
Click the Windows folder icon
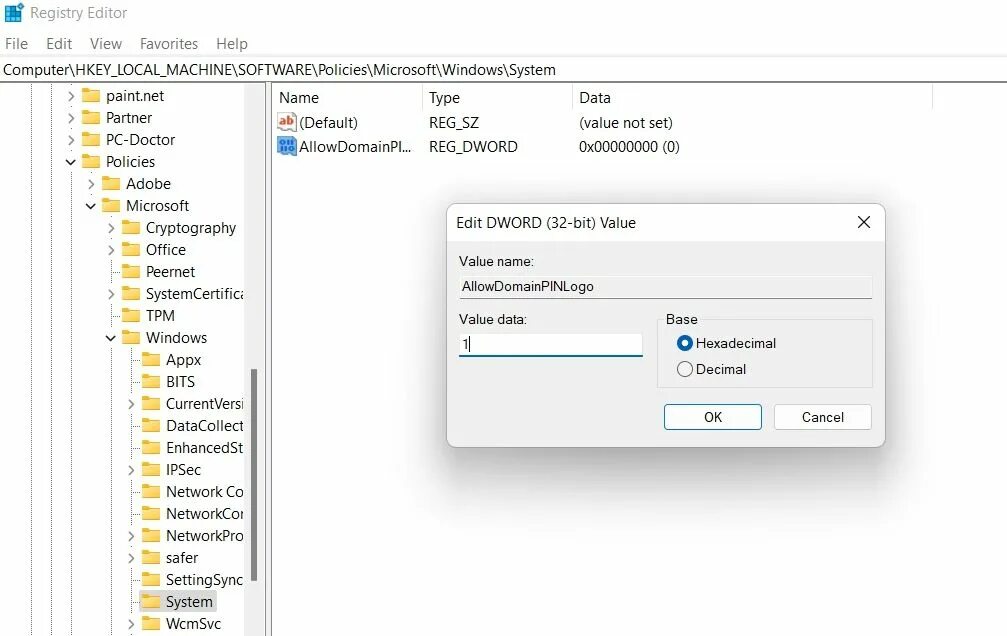[x=131, y=337]
